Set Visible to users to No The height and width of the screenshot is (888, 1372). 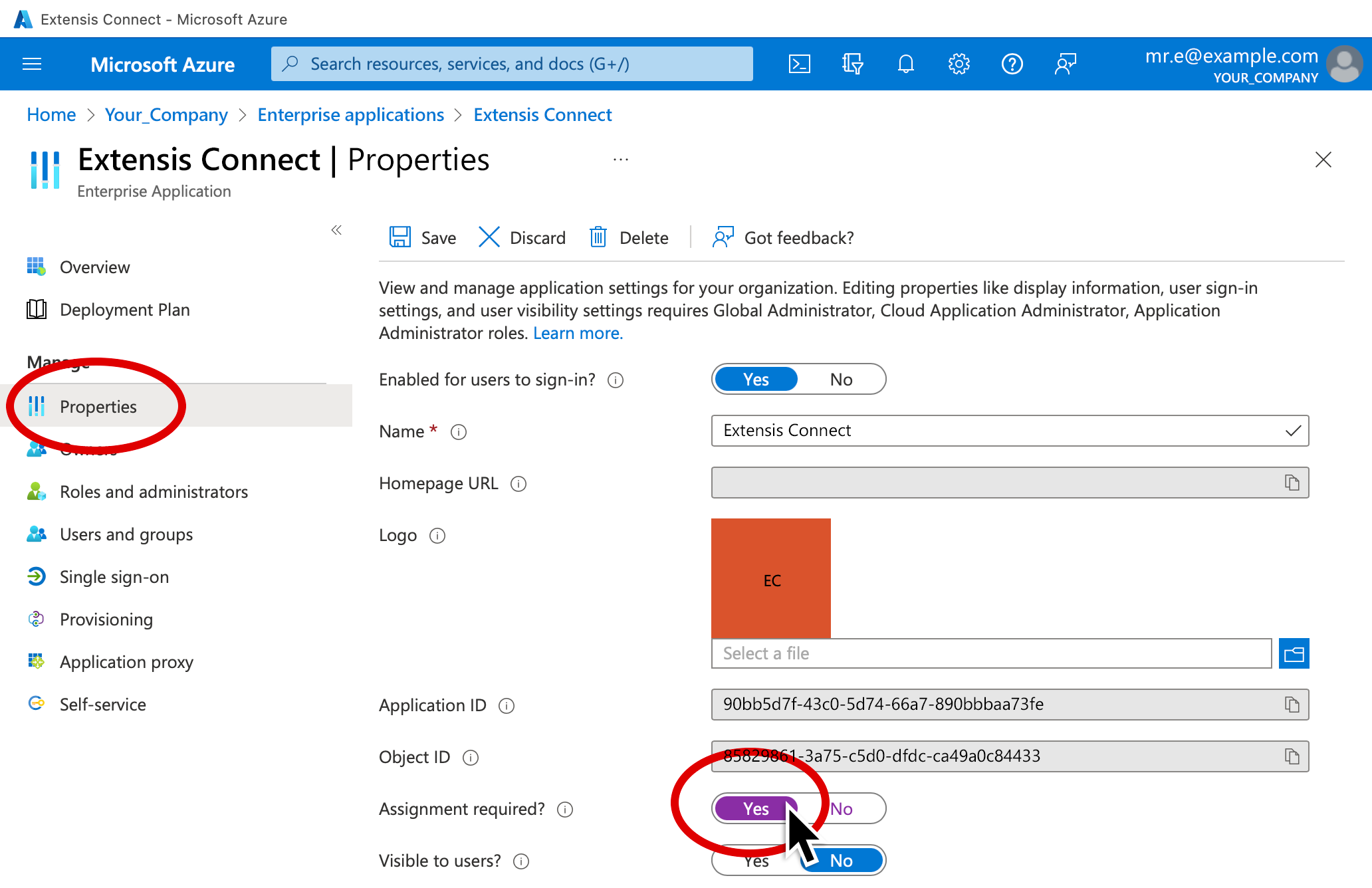pyautogui.click(x=841, y=860)
